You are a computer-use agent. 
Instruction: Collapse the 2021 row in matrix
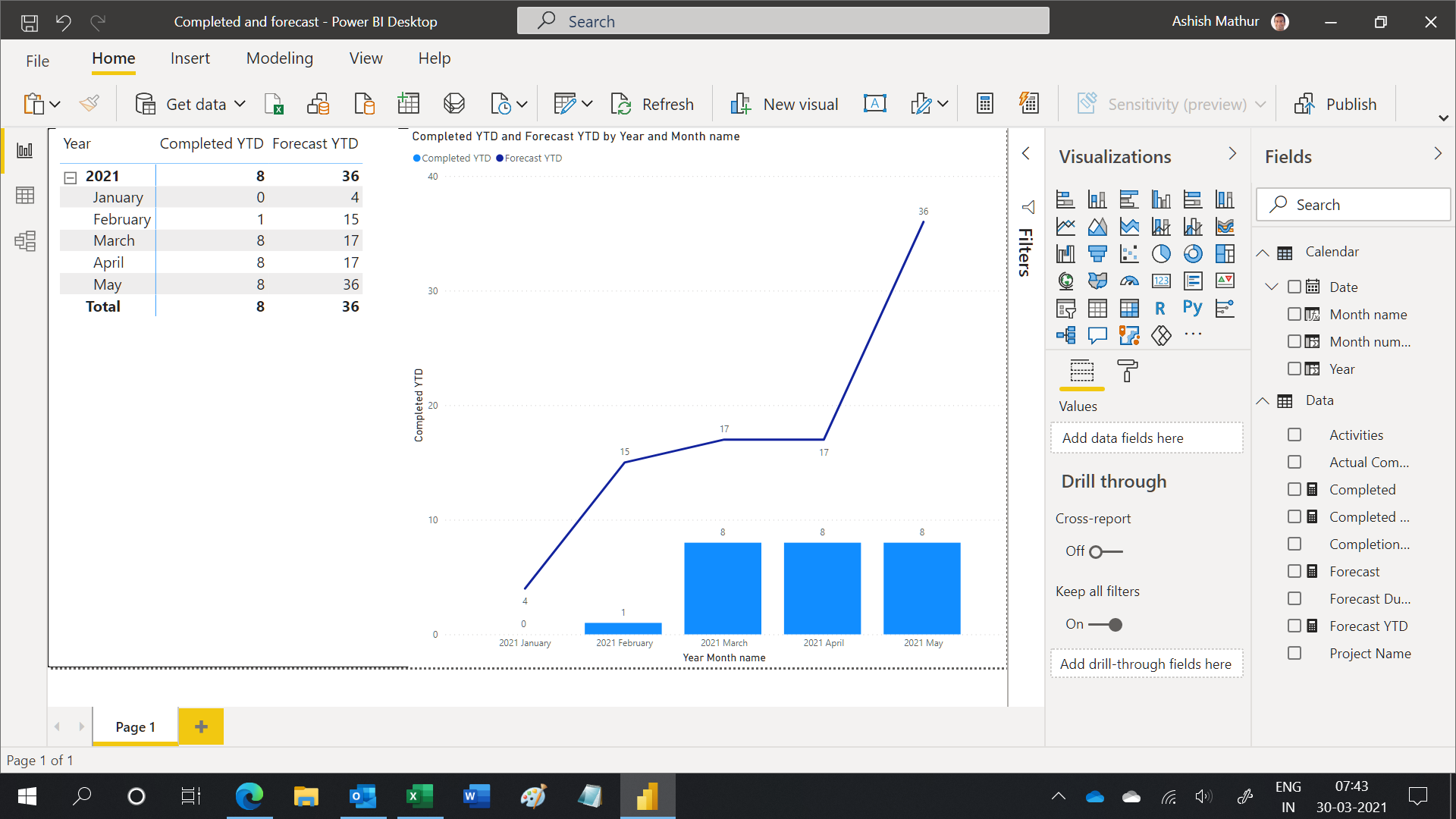71,177
